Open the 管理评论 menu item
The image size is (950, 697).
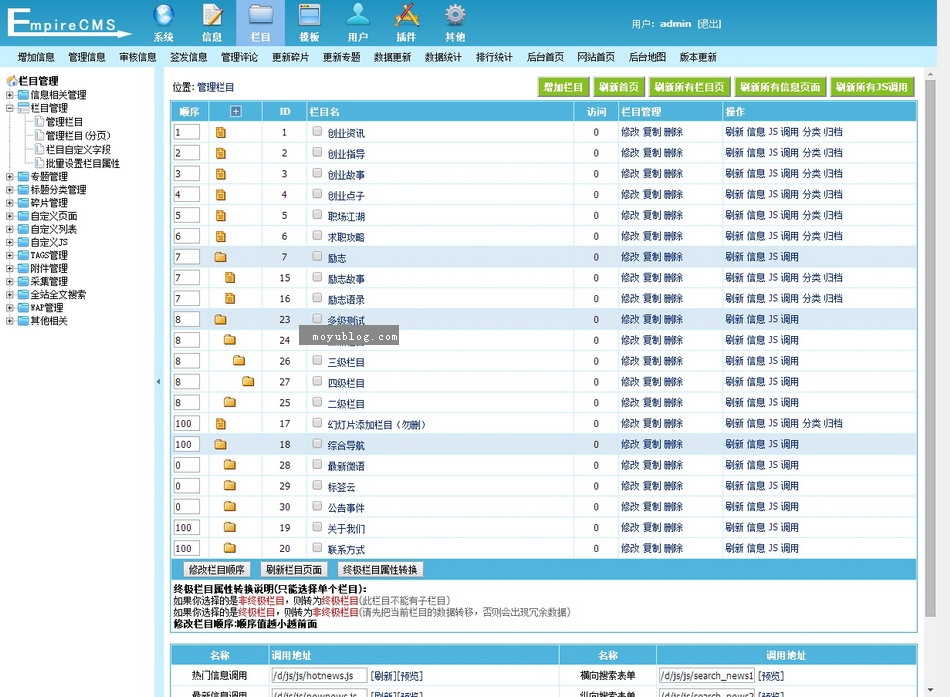239,57
